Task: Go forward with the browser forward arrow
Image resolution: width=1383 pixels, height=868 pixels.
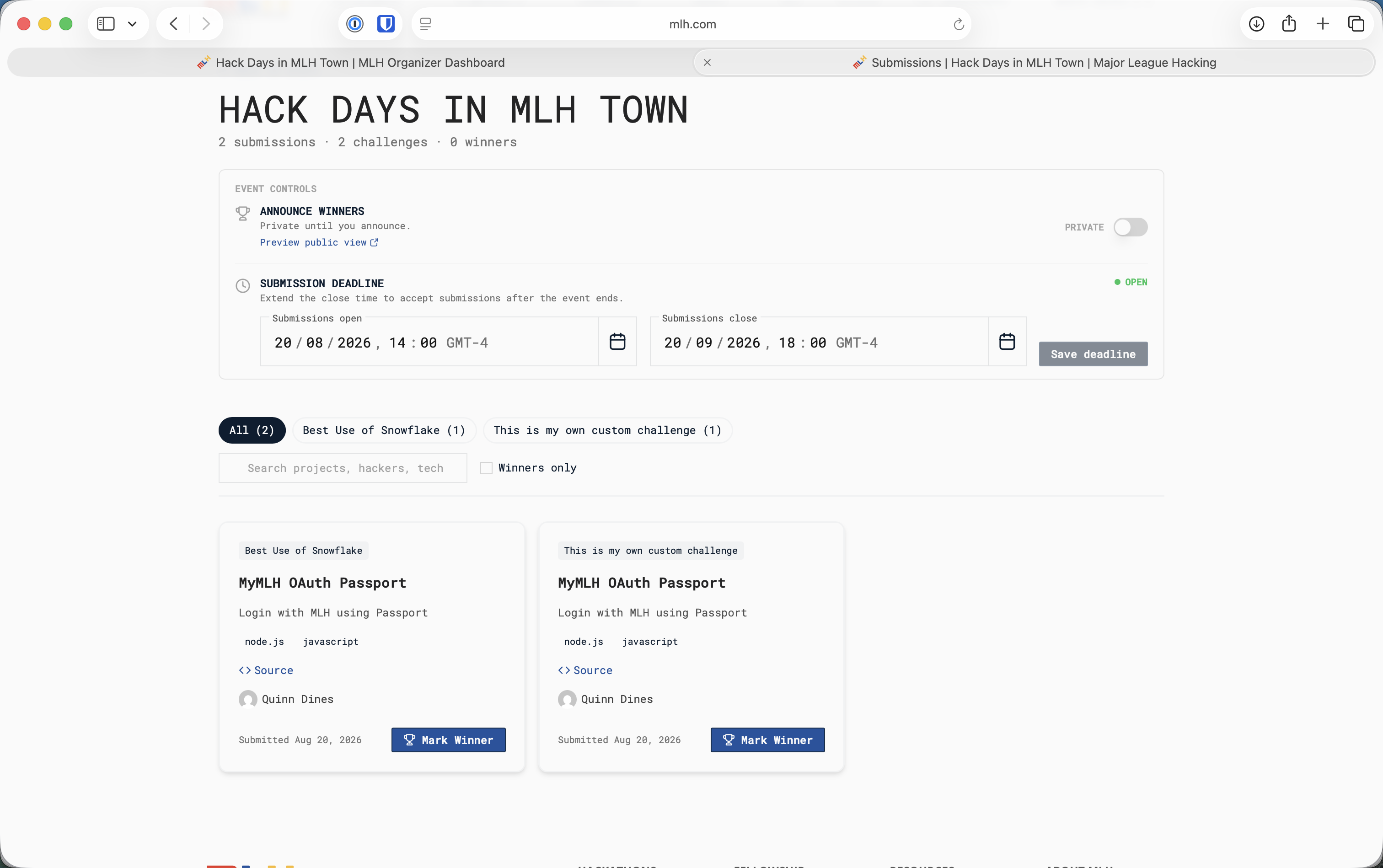Action: 205,24
